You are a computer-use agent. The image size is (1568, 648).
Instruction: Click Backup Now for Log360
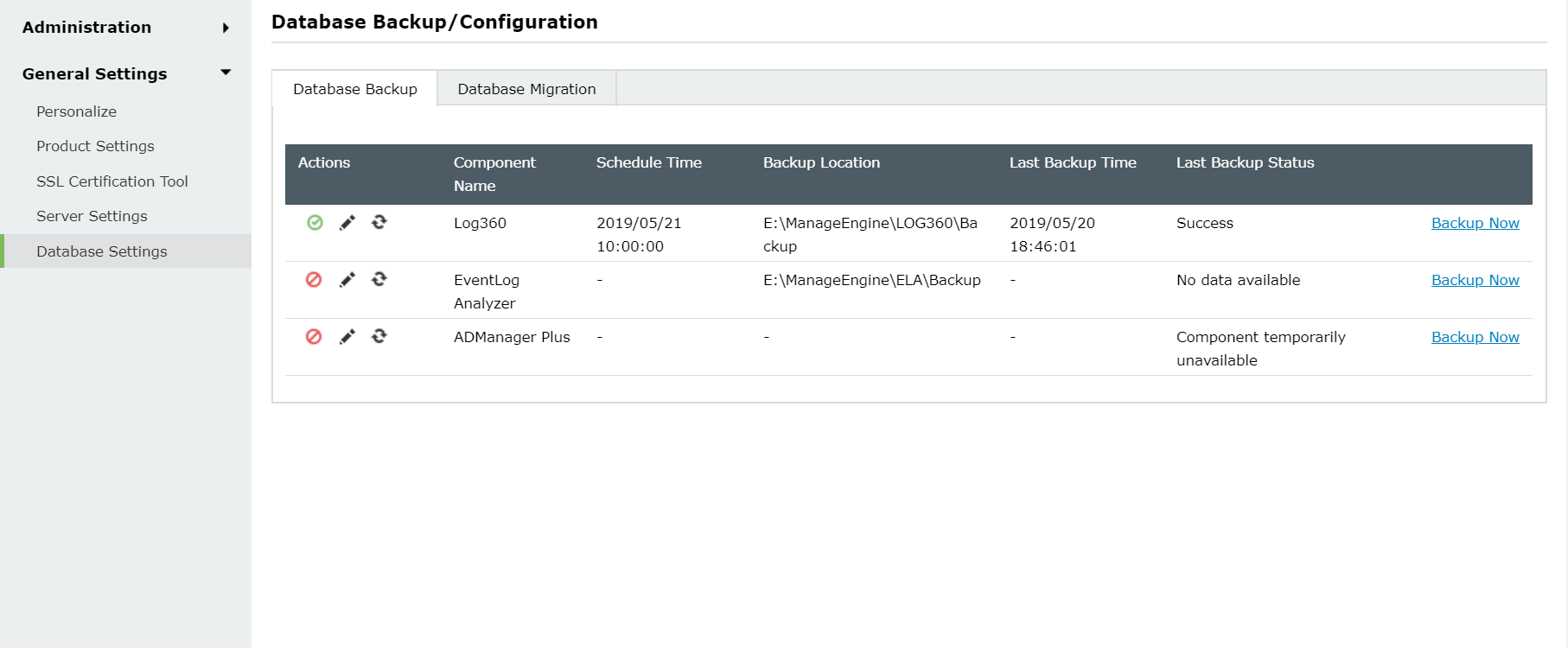click(1475, 223)
